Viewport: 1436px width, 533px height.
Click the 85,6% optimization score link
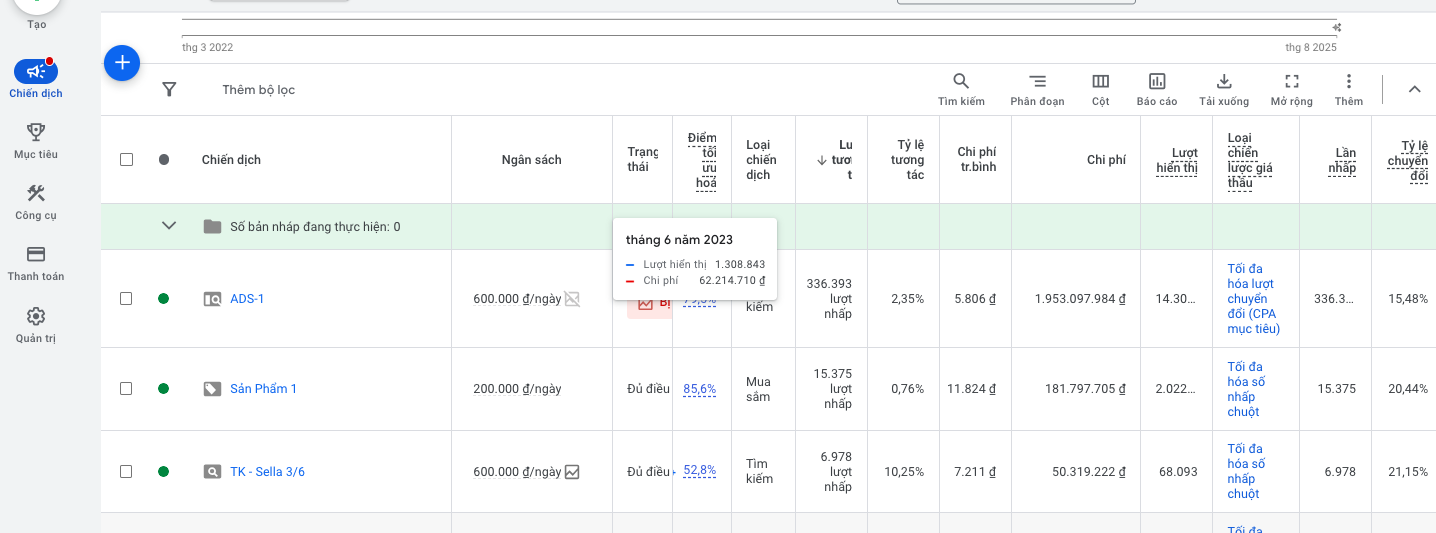click(699, 389)
